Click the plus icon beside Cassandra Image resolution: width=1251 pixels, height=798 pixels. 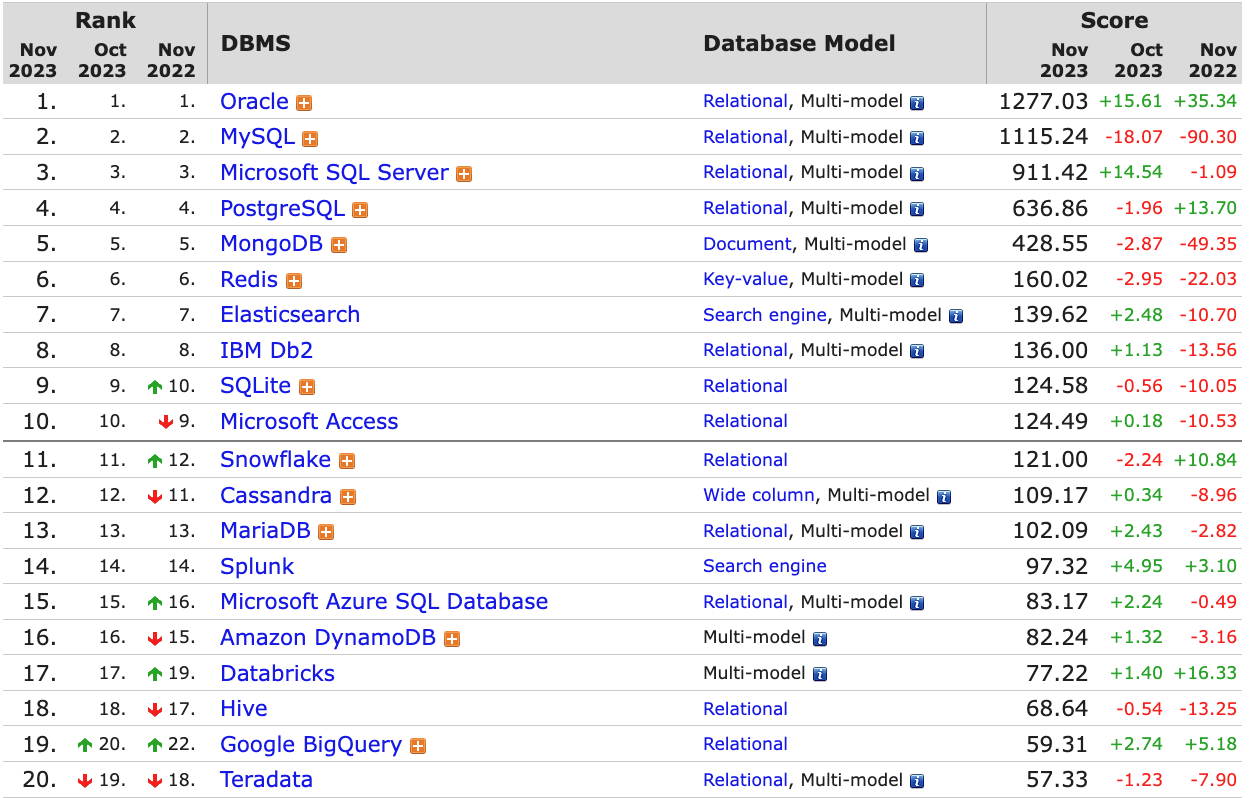pos(348,497)
